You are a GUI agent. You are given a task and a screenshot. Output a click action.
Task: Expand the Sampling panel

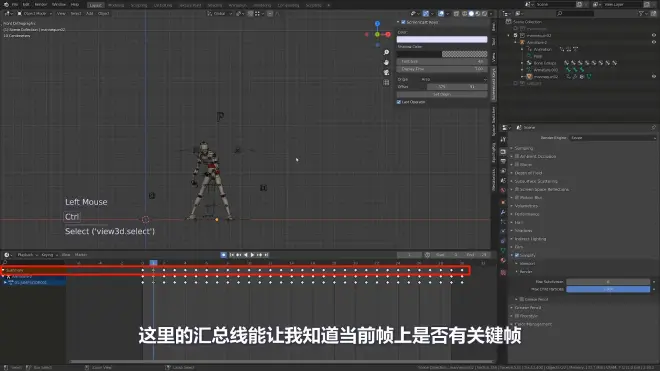coord(524,148)
